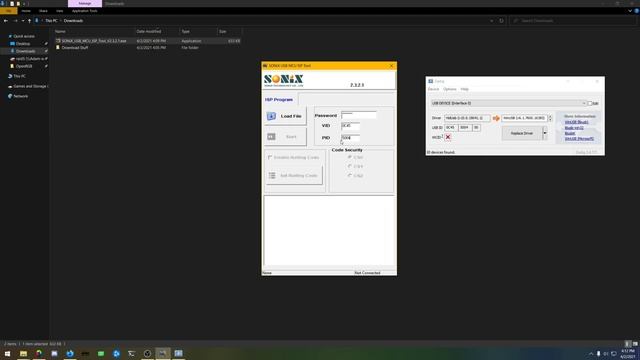The image size is (640, 360).
Task: Click the third USB ID field in Zadig
Action: [476, 128]
